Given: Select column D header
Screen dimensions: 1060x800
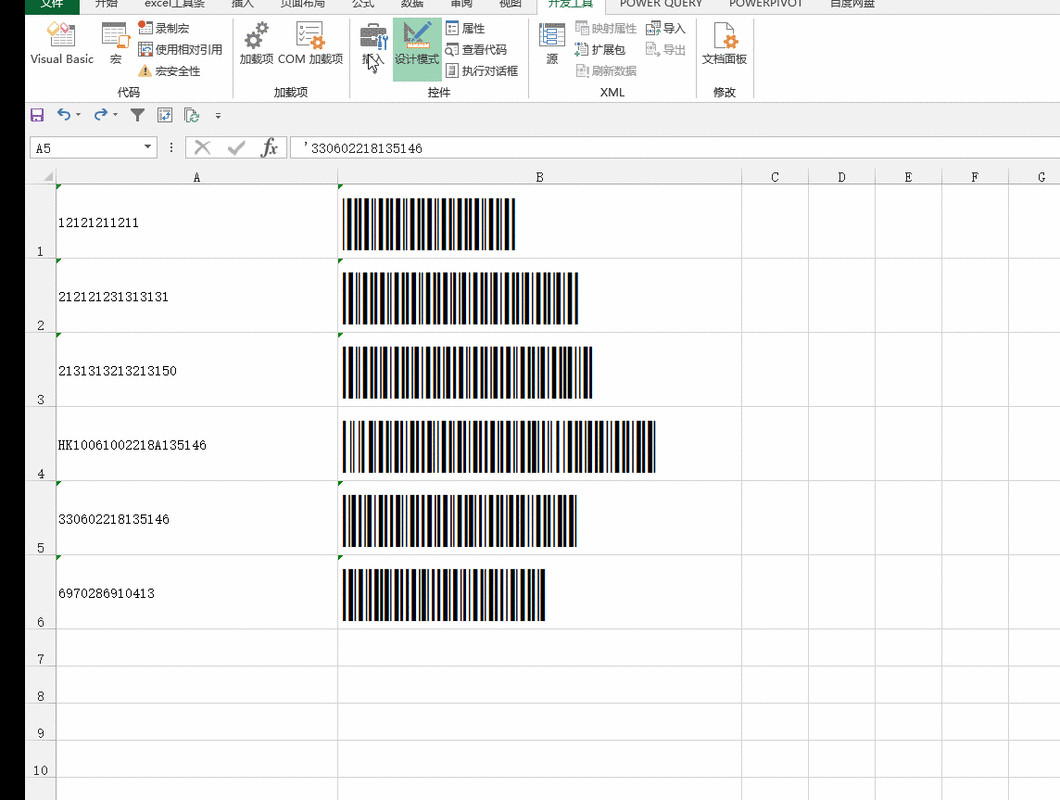Looking at the screenshot, I should 842,177.
